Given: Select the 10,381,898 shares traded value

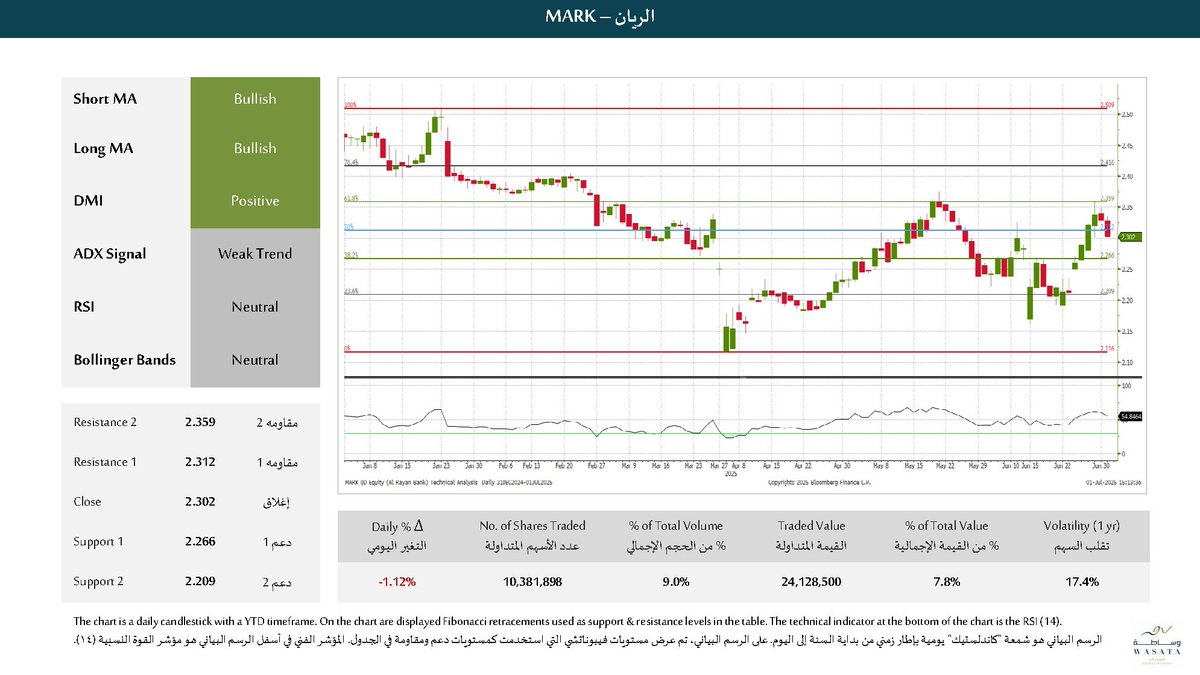Looking at the screenshot, I should pyautogui.click(x=532, y=580).
